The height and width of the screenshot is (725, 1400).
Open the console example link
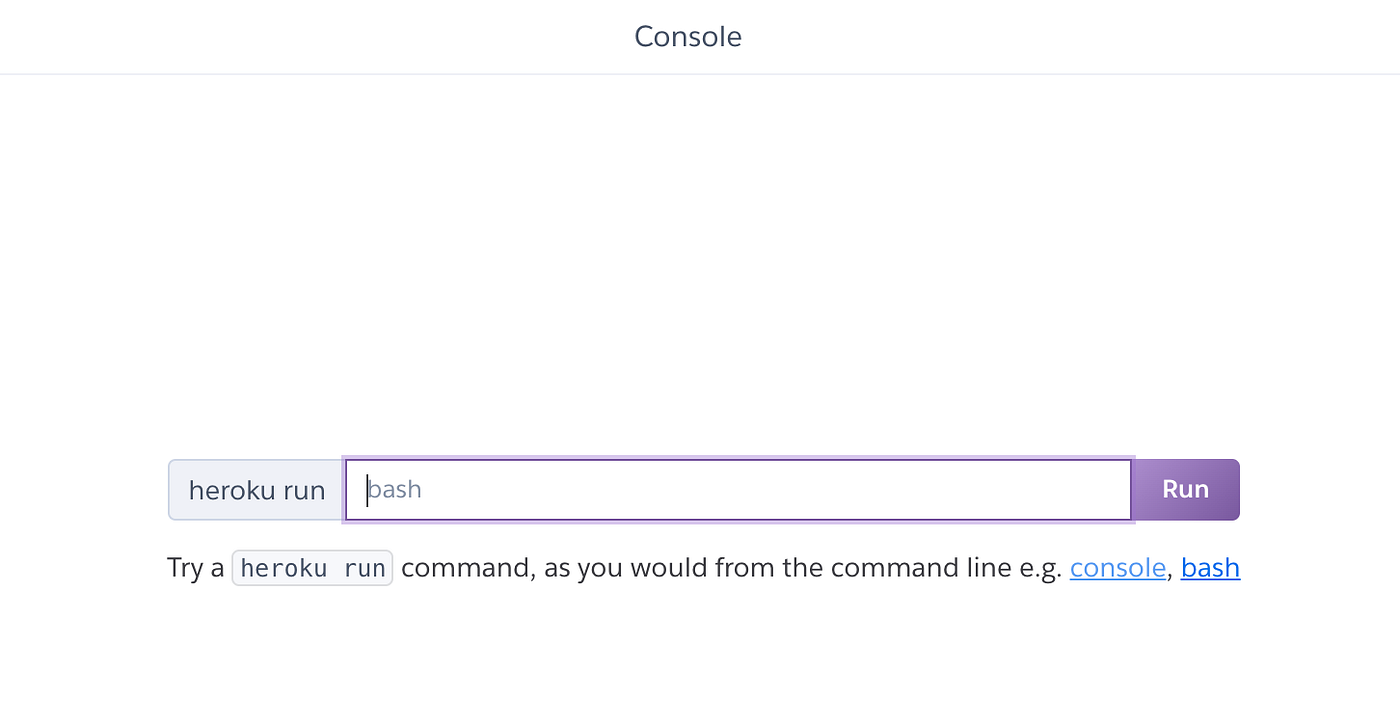pos(1117,568)
